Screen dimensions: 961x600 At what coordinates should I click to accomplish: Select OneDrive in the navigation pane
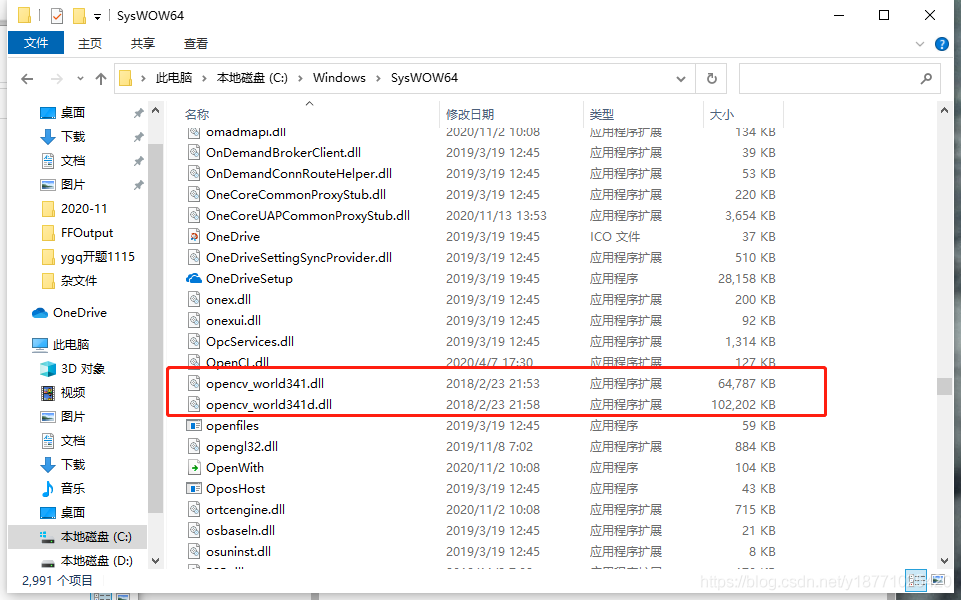click(x=80, y=313)
